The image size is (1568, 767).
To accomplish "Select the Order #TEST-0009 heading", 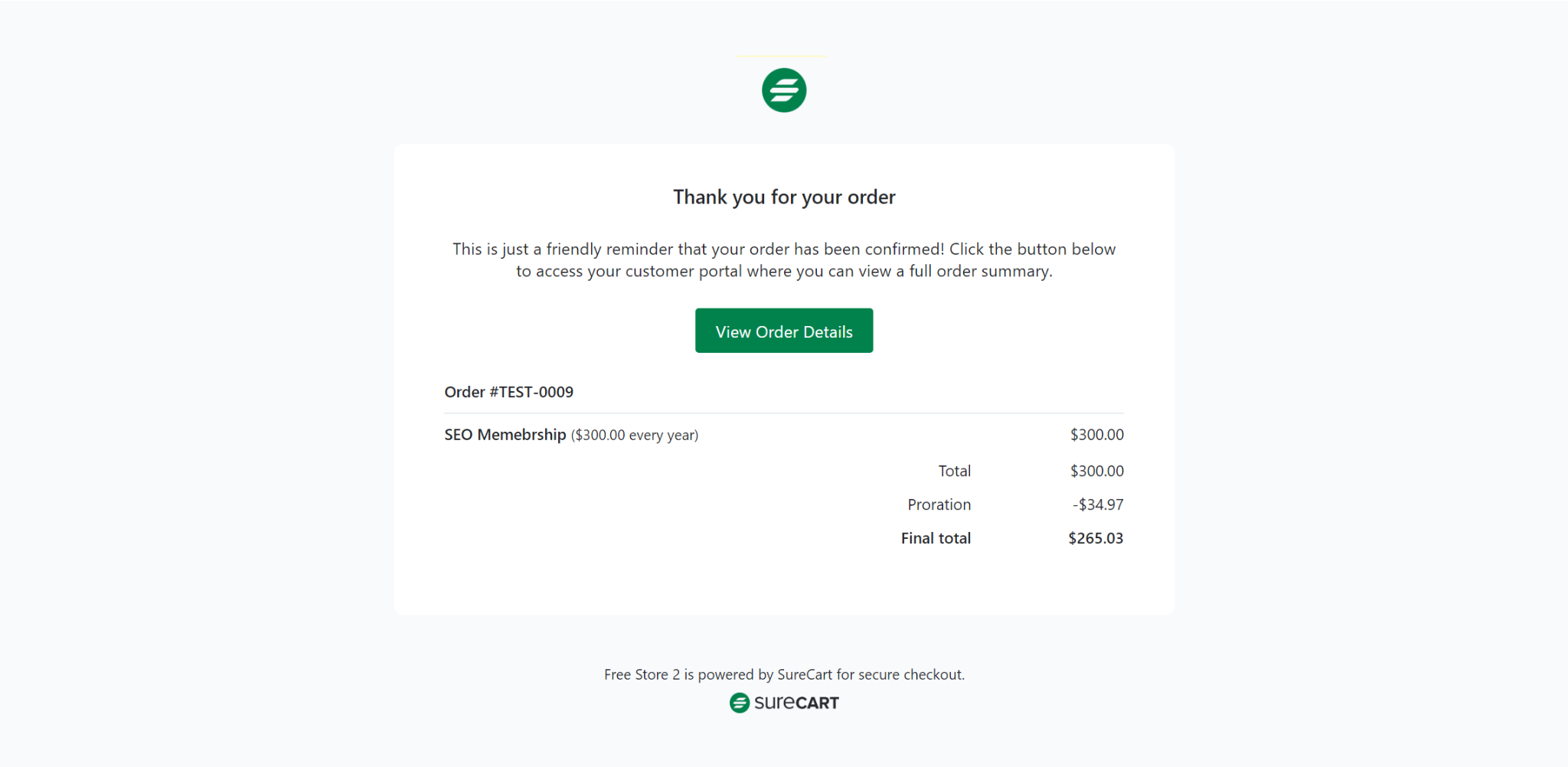I will 508,391.
